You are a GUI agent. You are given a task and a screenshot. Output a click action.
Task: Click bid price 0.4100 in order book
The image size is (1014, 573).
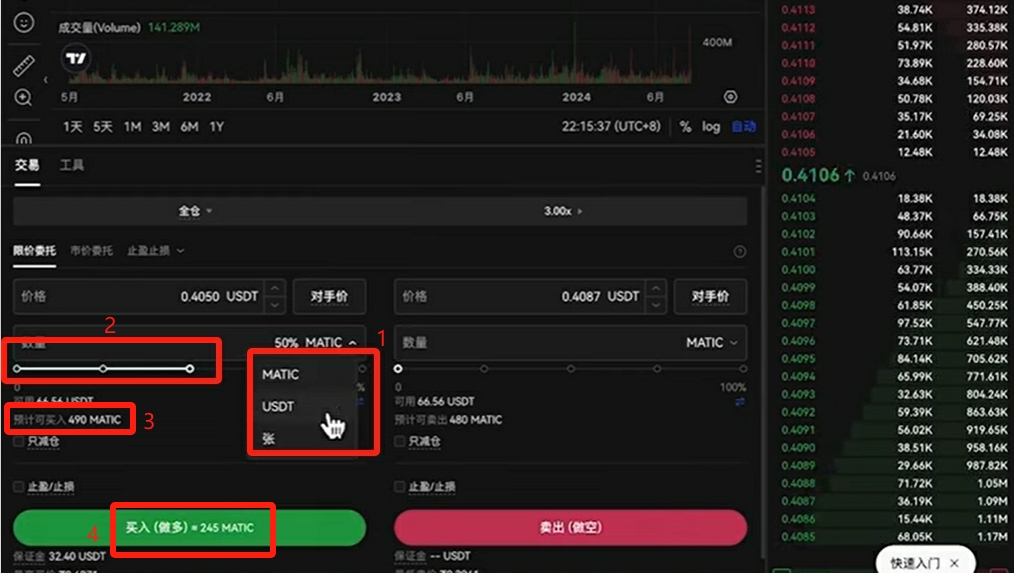(x=798, y=270)
